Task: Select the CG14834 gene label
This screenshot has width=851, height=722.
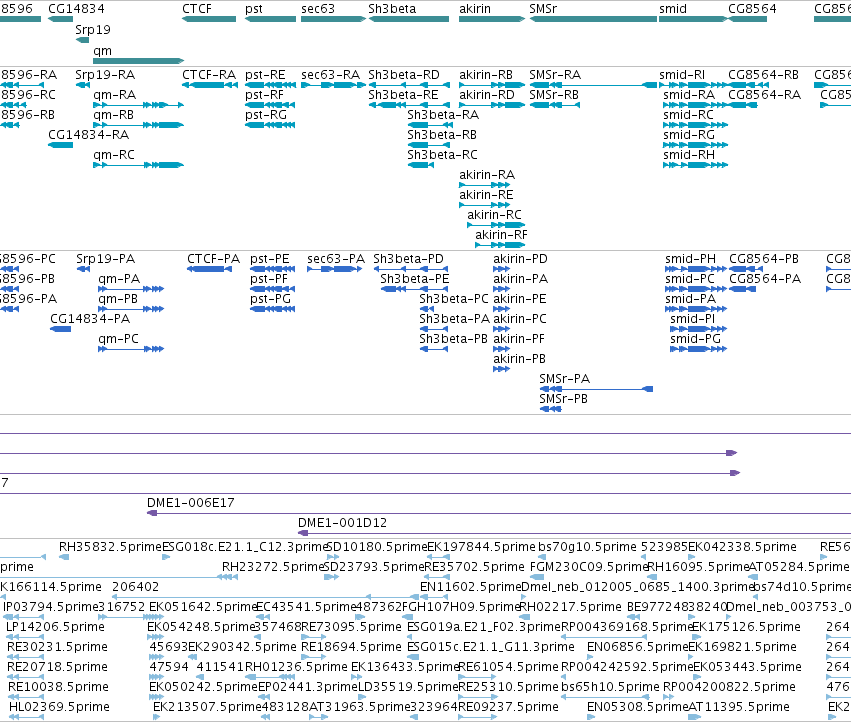Action: 77,9
